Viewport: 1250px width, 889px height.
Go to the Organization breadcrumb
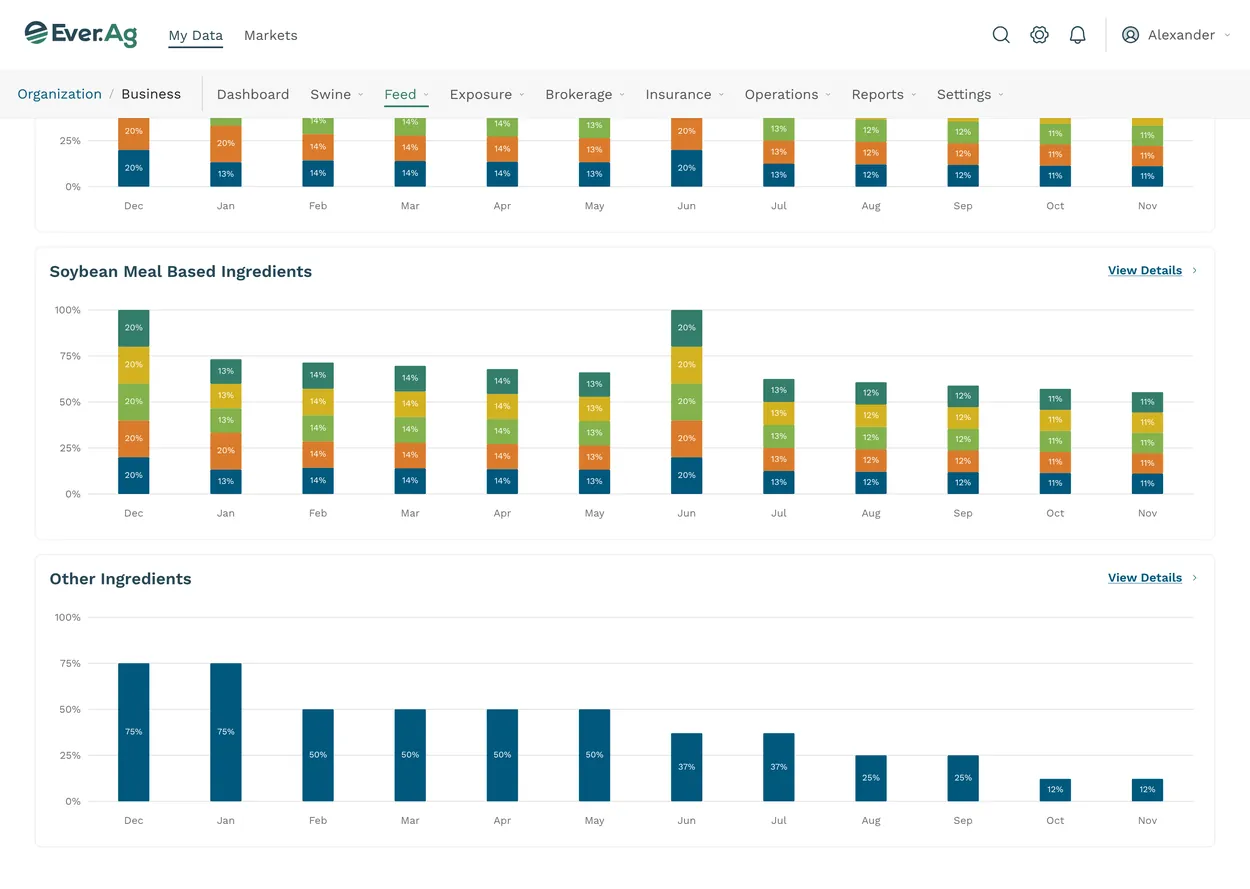tap(60, 94)
